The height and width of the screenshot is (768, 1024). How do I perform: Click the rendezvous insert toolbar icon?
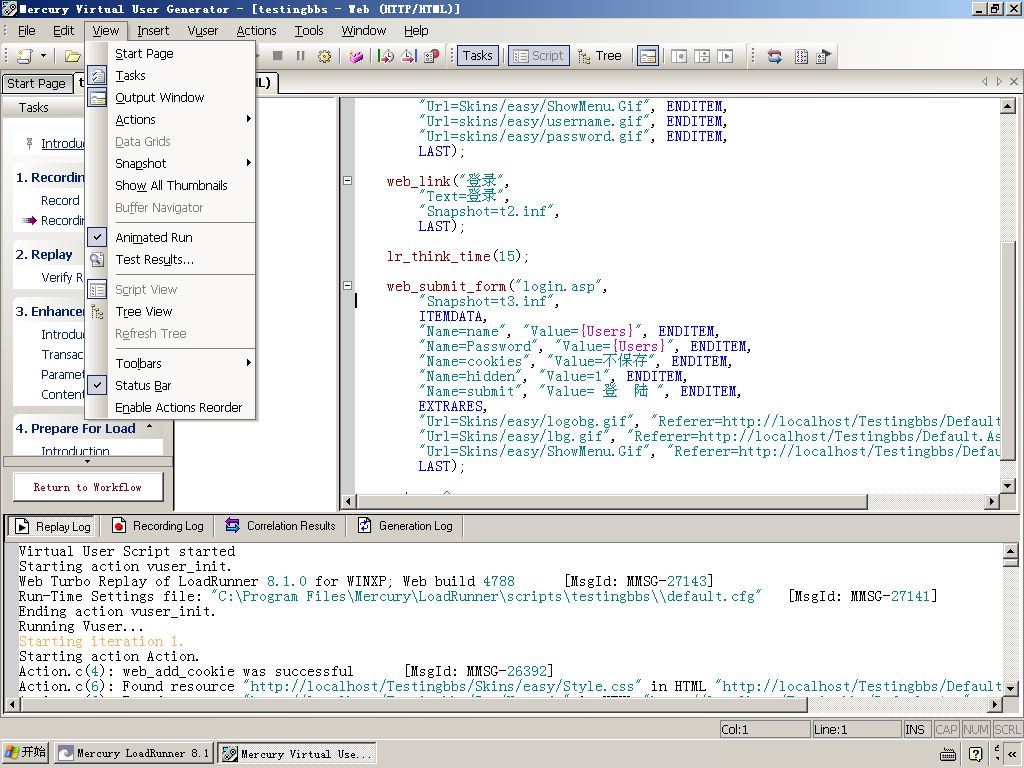tap(432, 56)
